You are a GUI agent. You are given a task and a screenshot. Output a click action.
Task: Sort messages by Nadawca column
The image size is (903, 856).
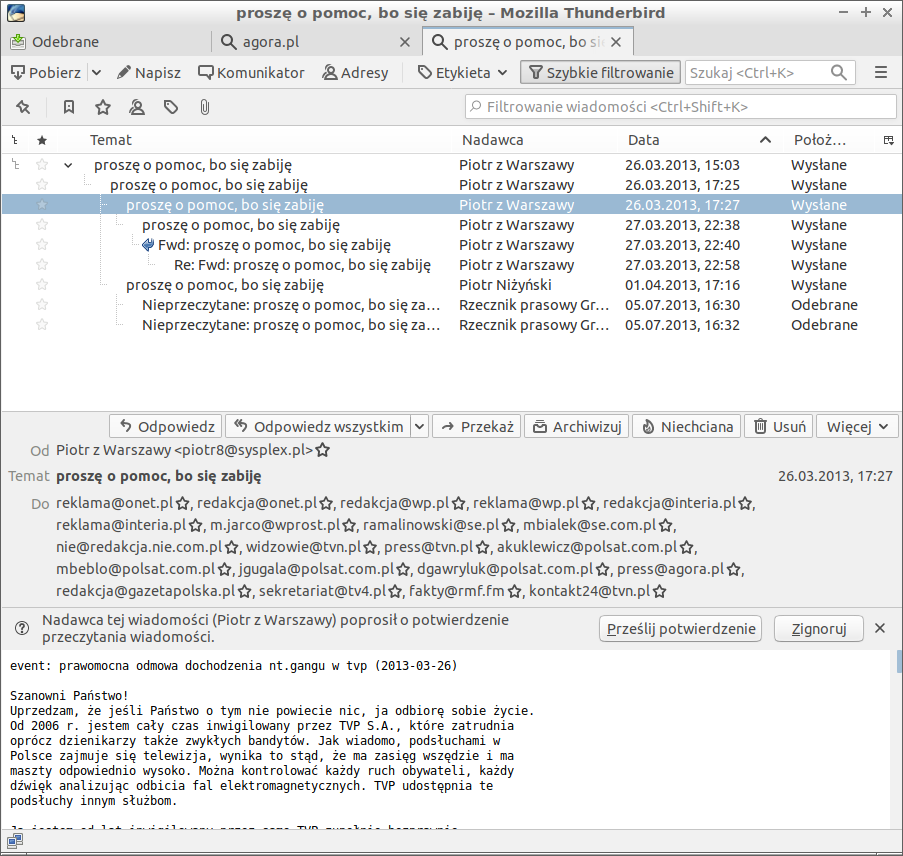pyautogui.click(x=492, y=140)
